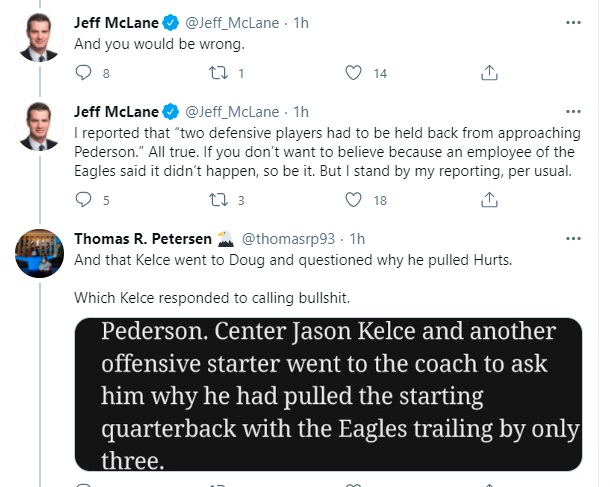Open Thomas R. Petersen's profile avatar
Viewport: 610px width, 487px height.
coord(41,255)
